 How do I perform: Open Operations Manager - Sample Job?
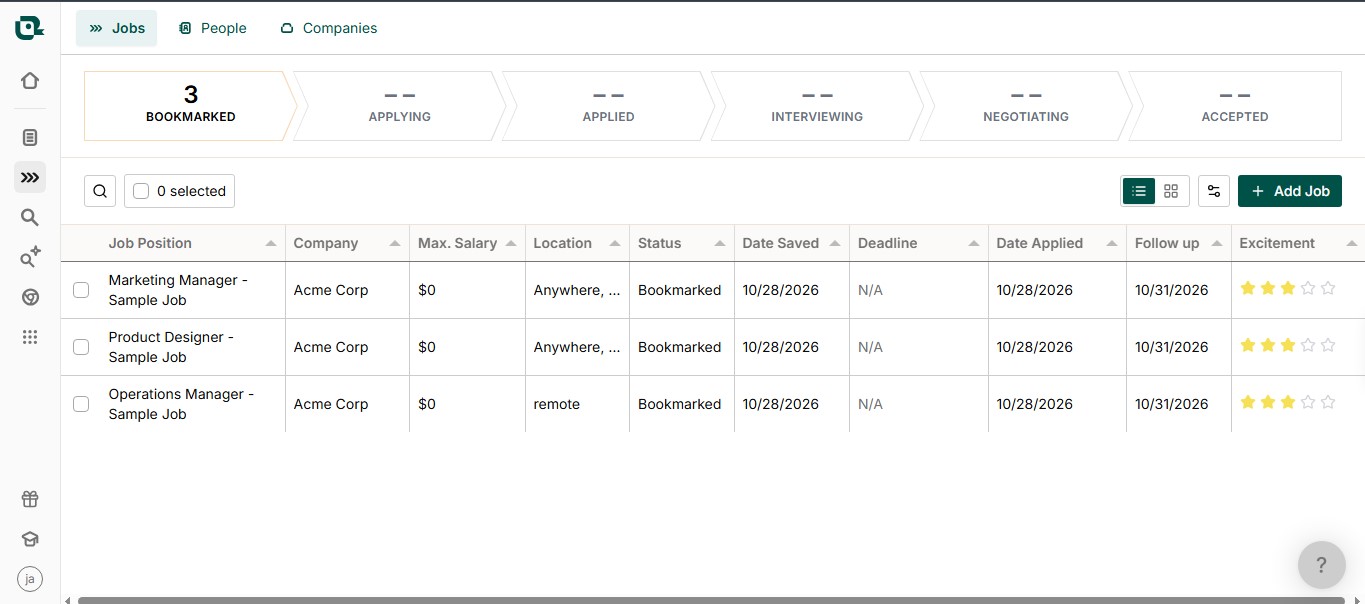(x=181, y=404)
